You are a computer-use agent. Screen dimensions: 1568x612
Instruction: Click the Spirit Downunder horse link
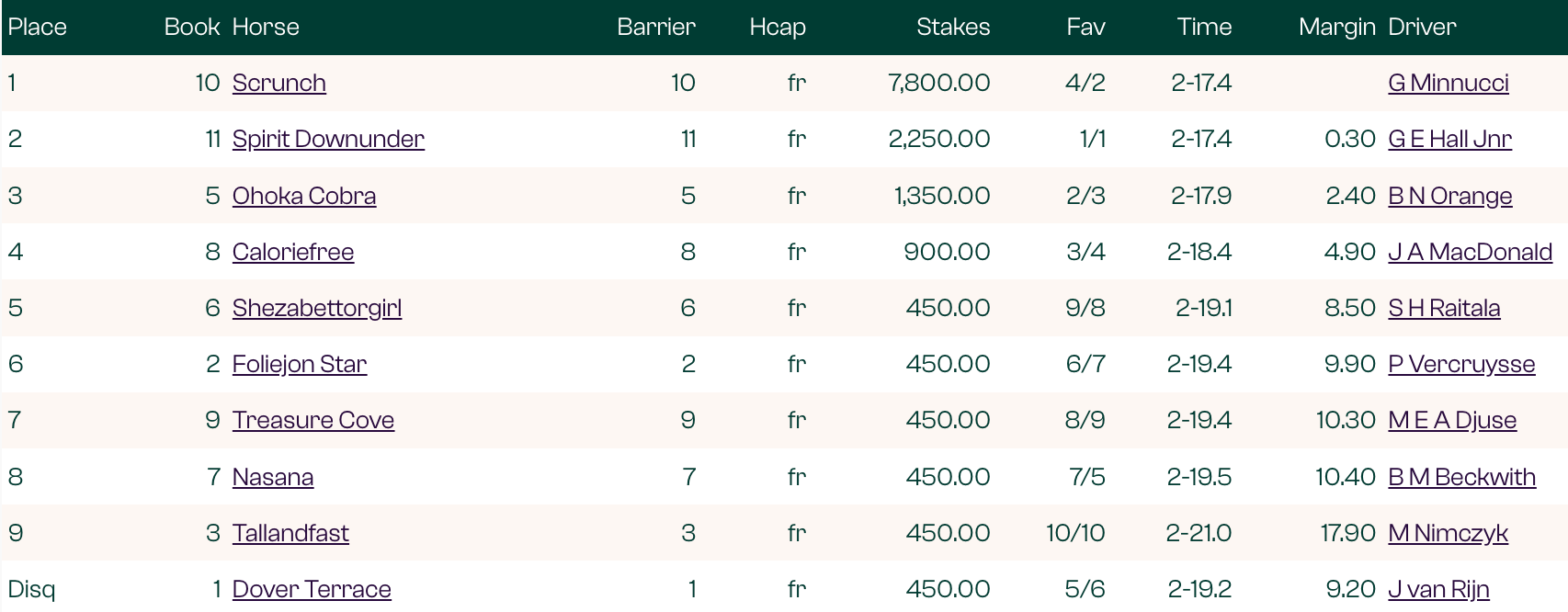pyautogui.click(x=328, y=139)
